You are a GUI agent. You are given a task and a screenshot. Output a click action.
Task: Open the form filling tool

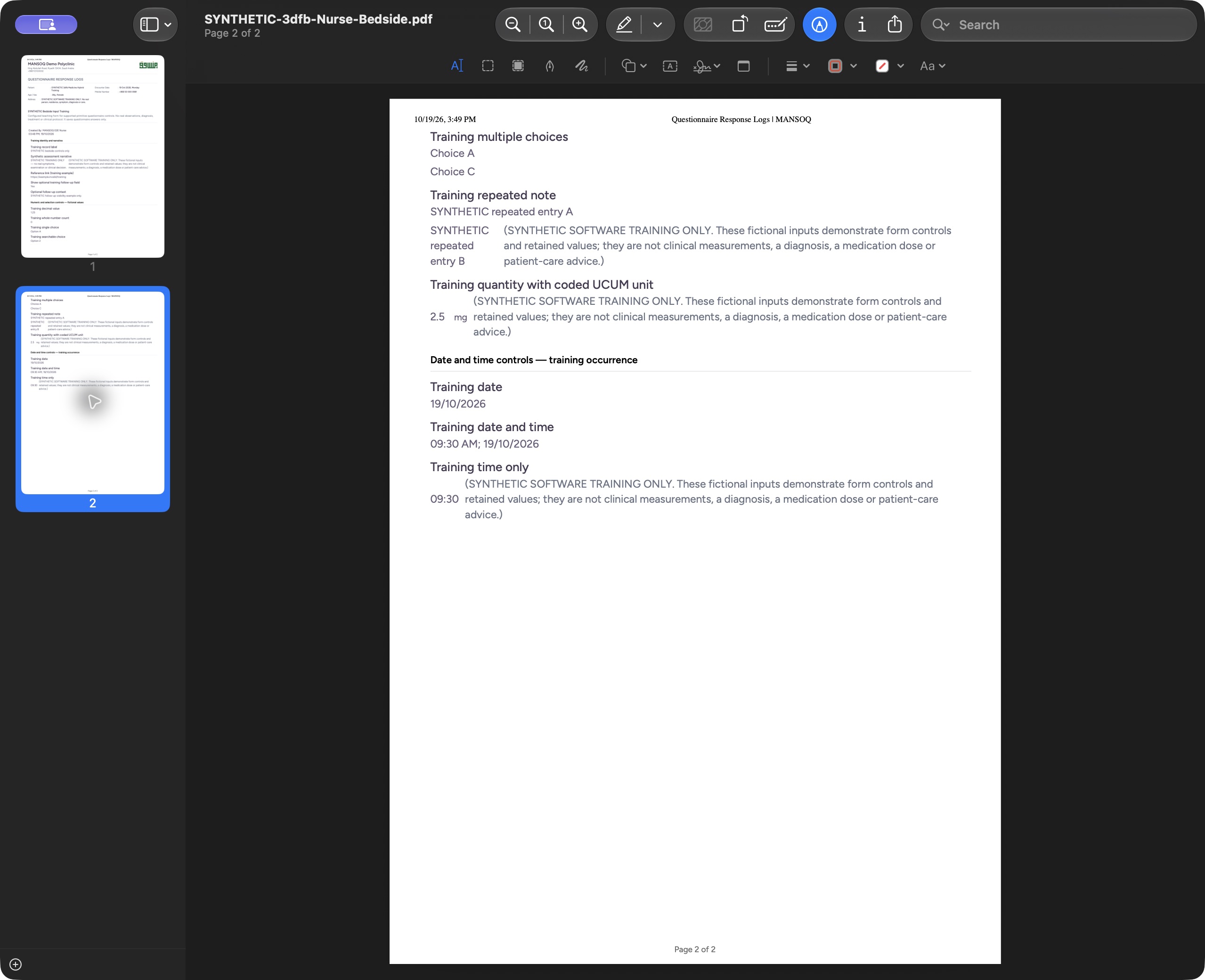click(x=775, y=25)
